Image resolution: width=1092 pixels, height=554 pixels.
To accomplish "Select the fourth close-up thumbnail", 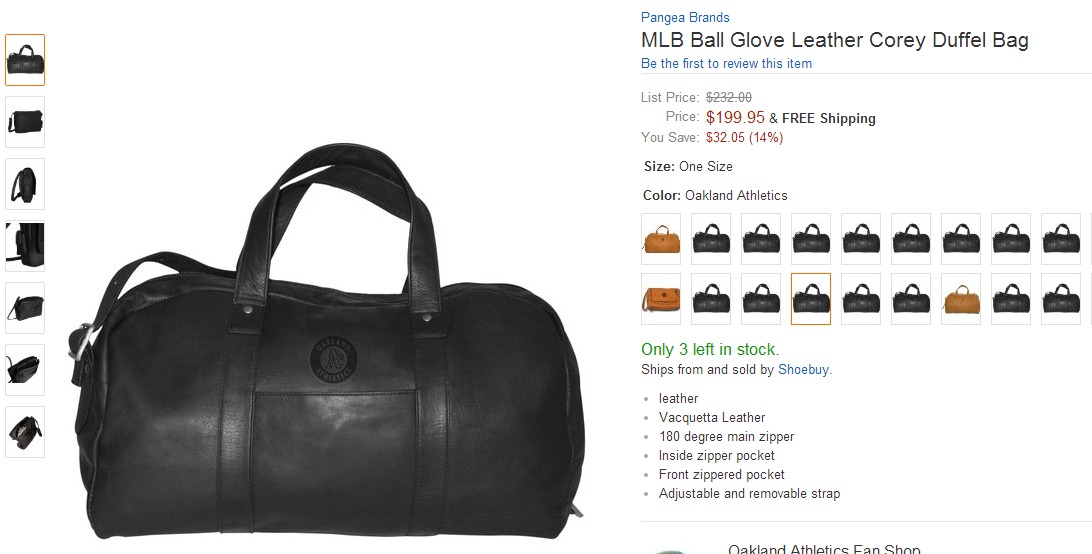I will click(x=25, y=246).
